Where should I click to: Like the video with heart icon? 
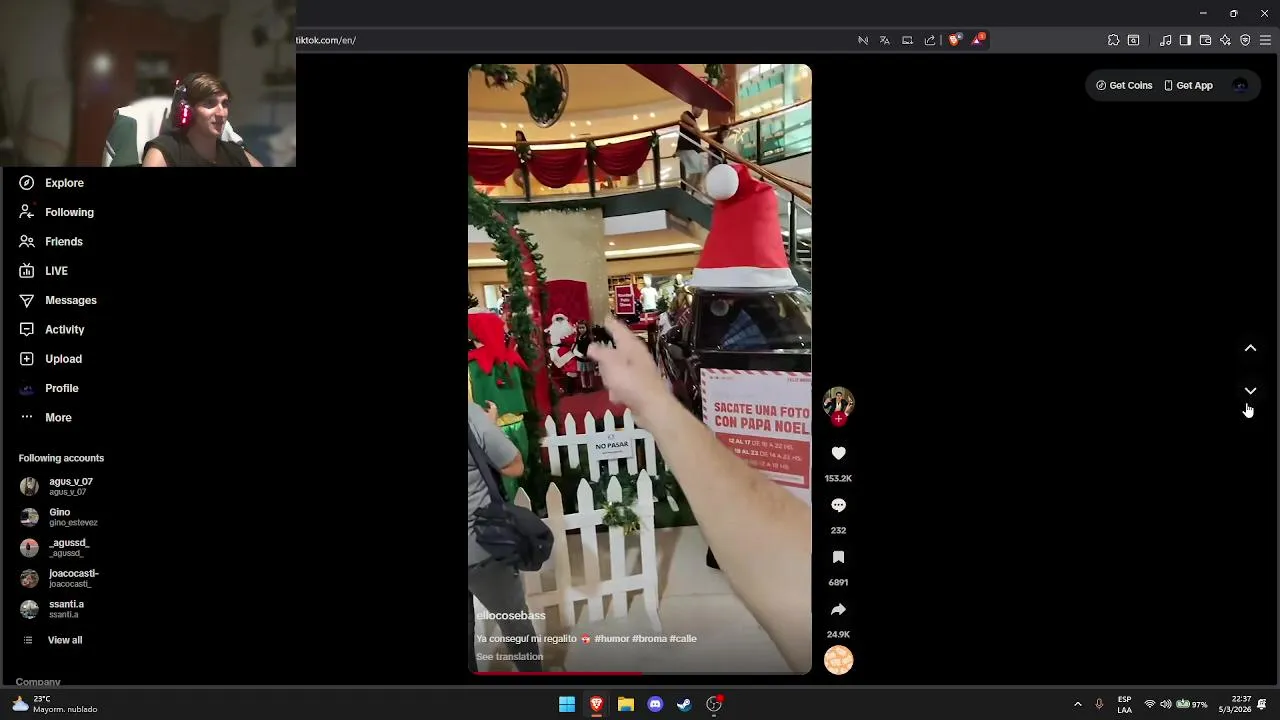838,453
